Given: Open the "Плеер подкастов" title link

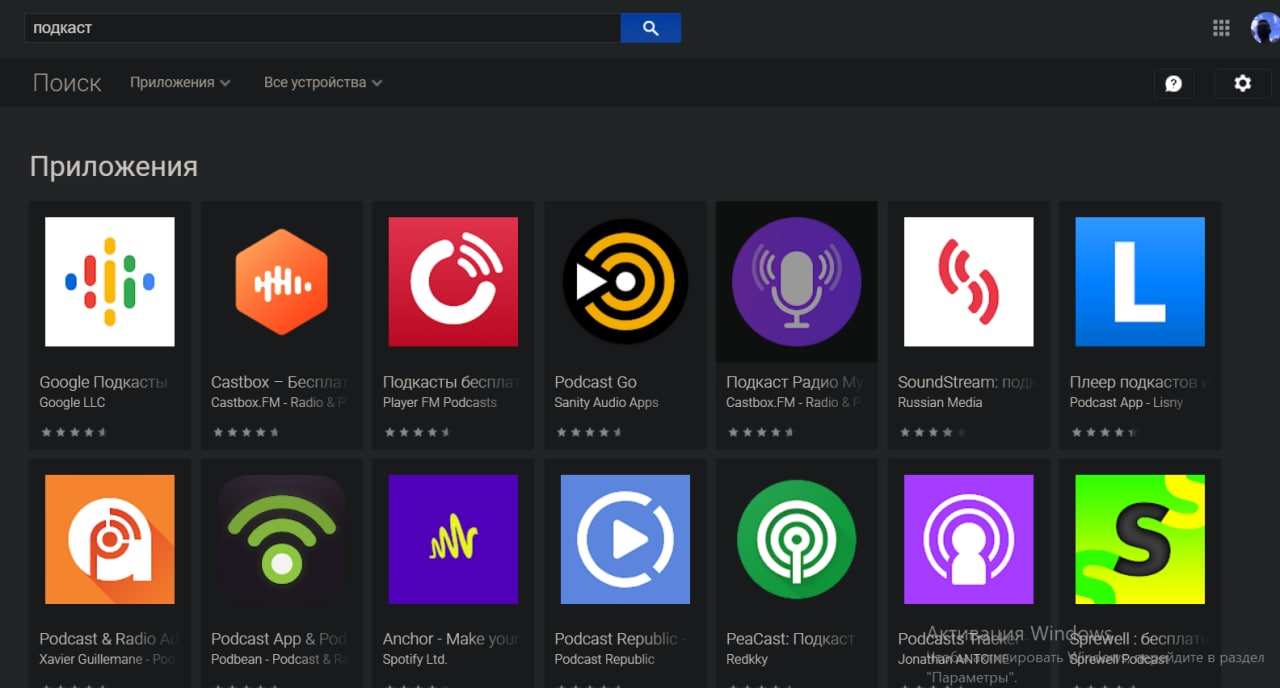Looking at the screenshot, I should [1140, 382].
